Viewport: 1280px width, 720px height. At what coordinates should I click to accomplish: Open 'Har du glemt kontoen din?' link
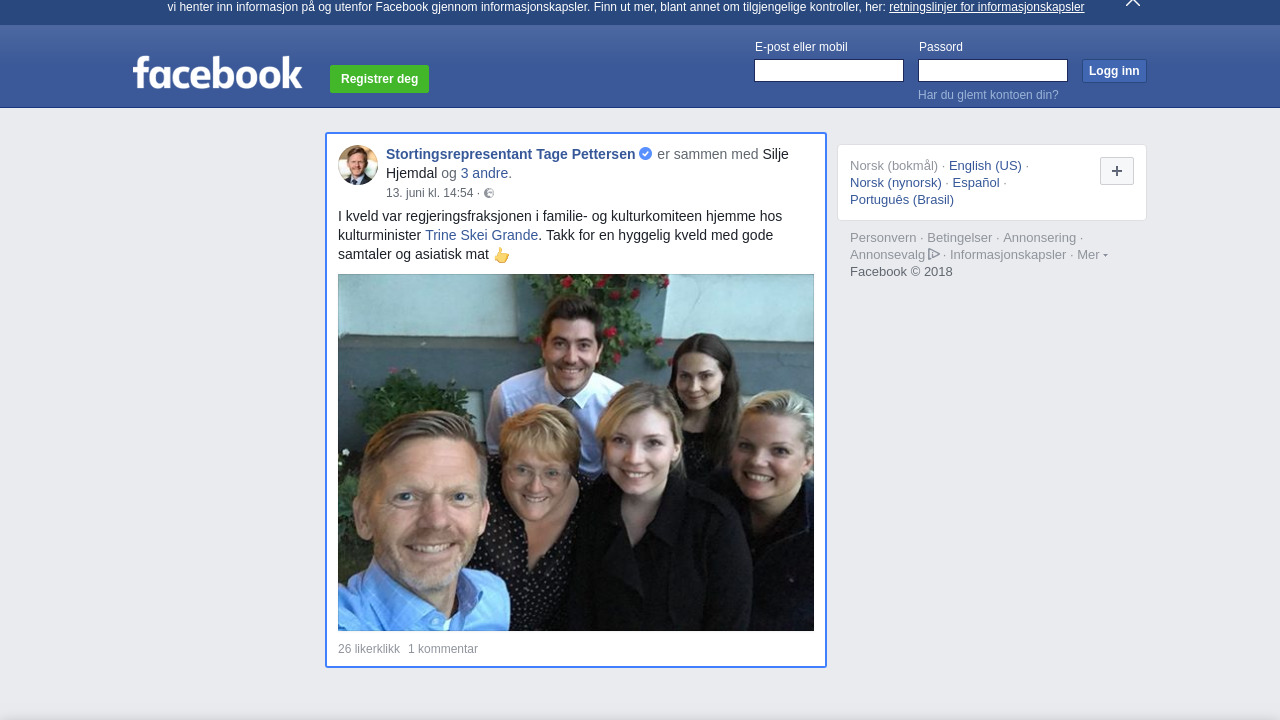point(988,95)
